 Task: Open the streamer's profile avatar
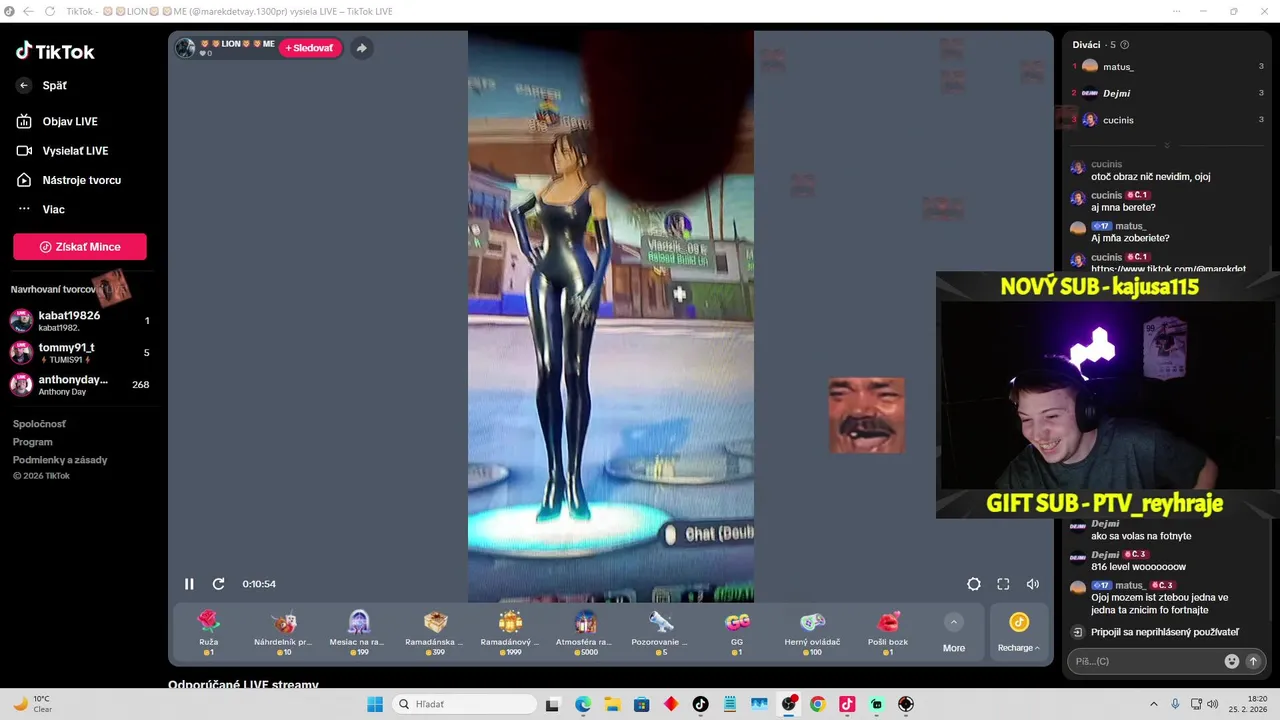point(185,48)
